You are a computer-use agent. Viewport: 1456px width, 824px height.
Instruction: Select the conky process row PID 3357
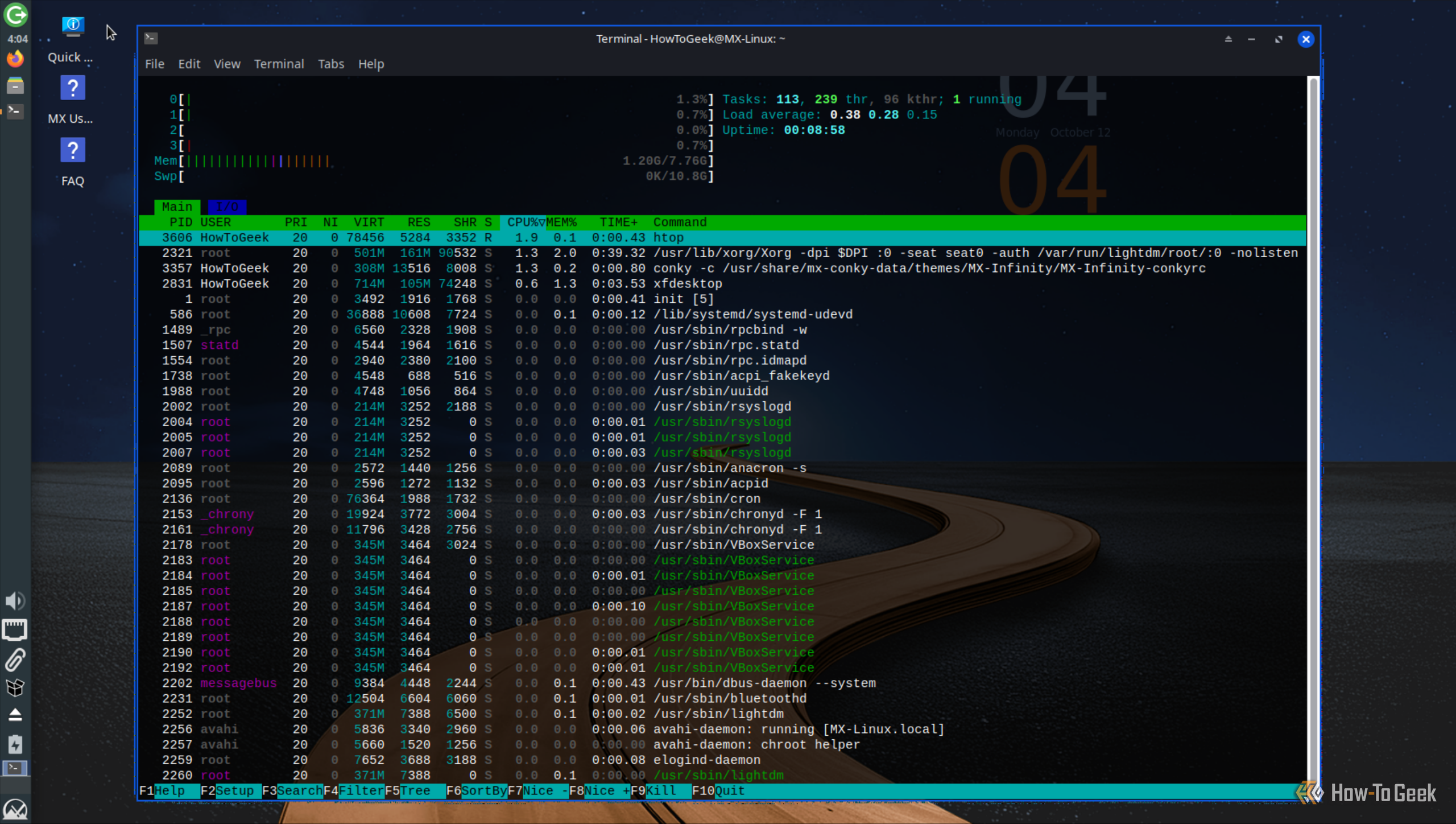pyautogui.click(x=722, y=268)
